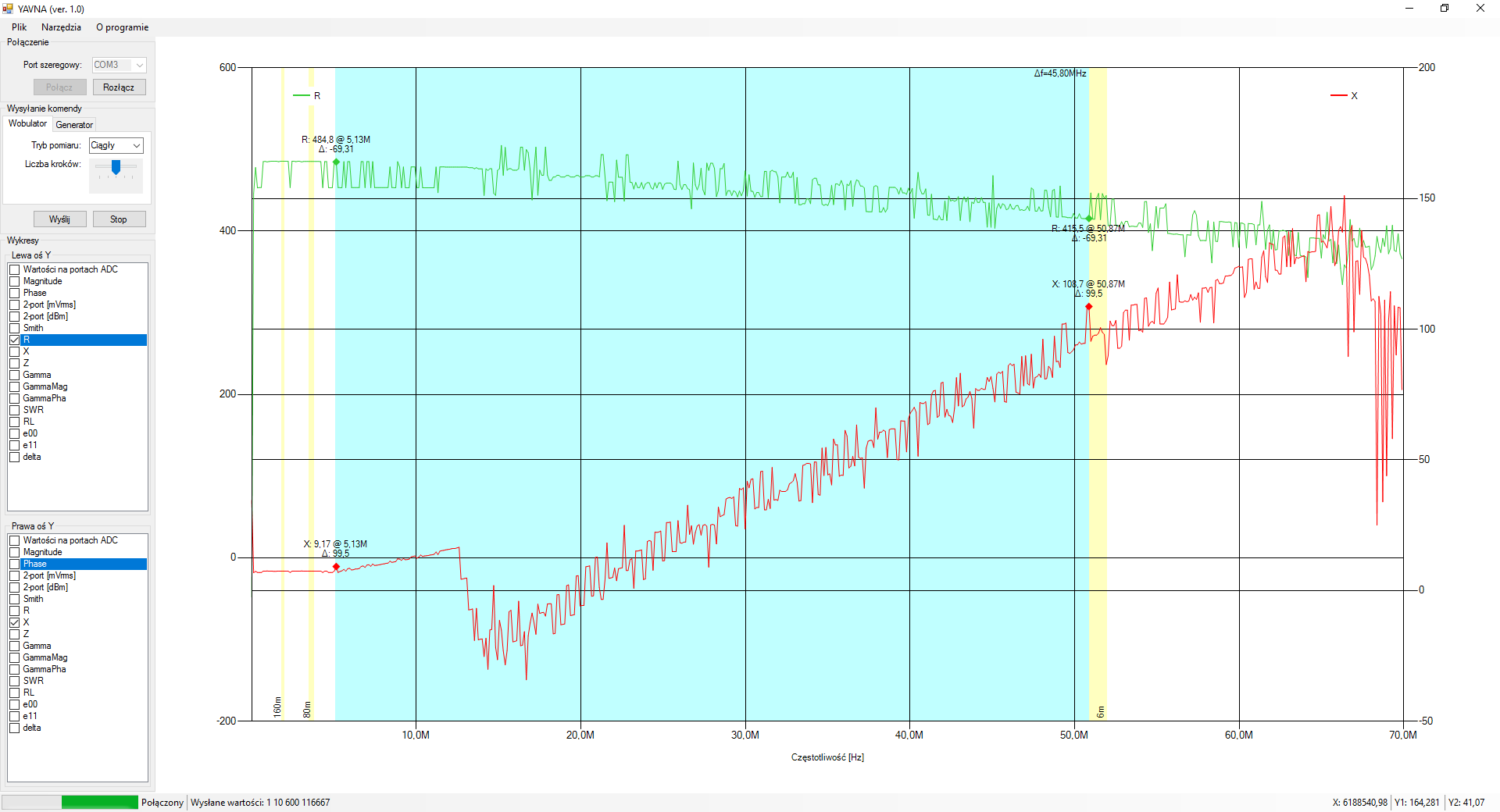Uncheck X in the Prawa oś Y list
Image resolution: width=1500 pixels, height=812 pixels.
(14, 623)
